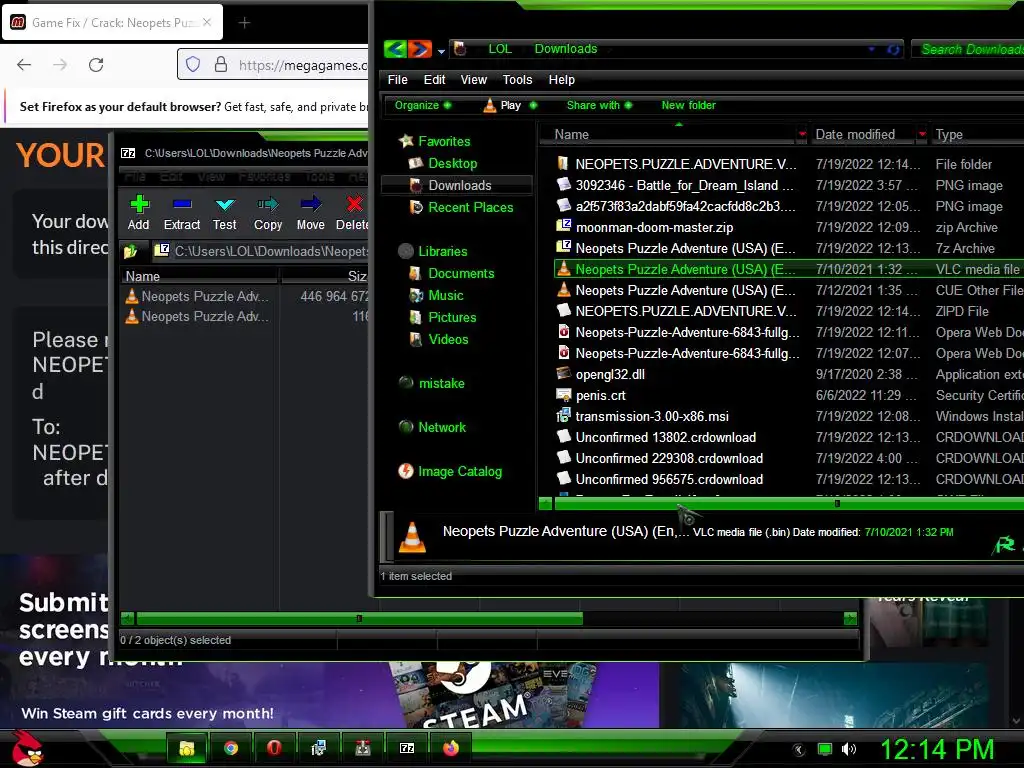1024x768 pixels.
Task: Sort by the Name column header
Action: 669,135
